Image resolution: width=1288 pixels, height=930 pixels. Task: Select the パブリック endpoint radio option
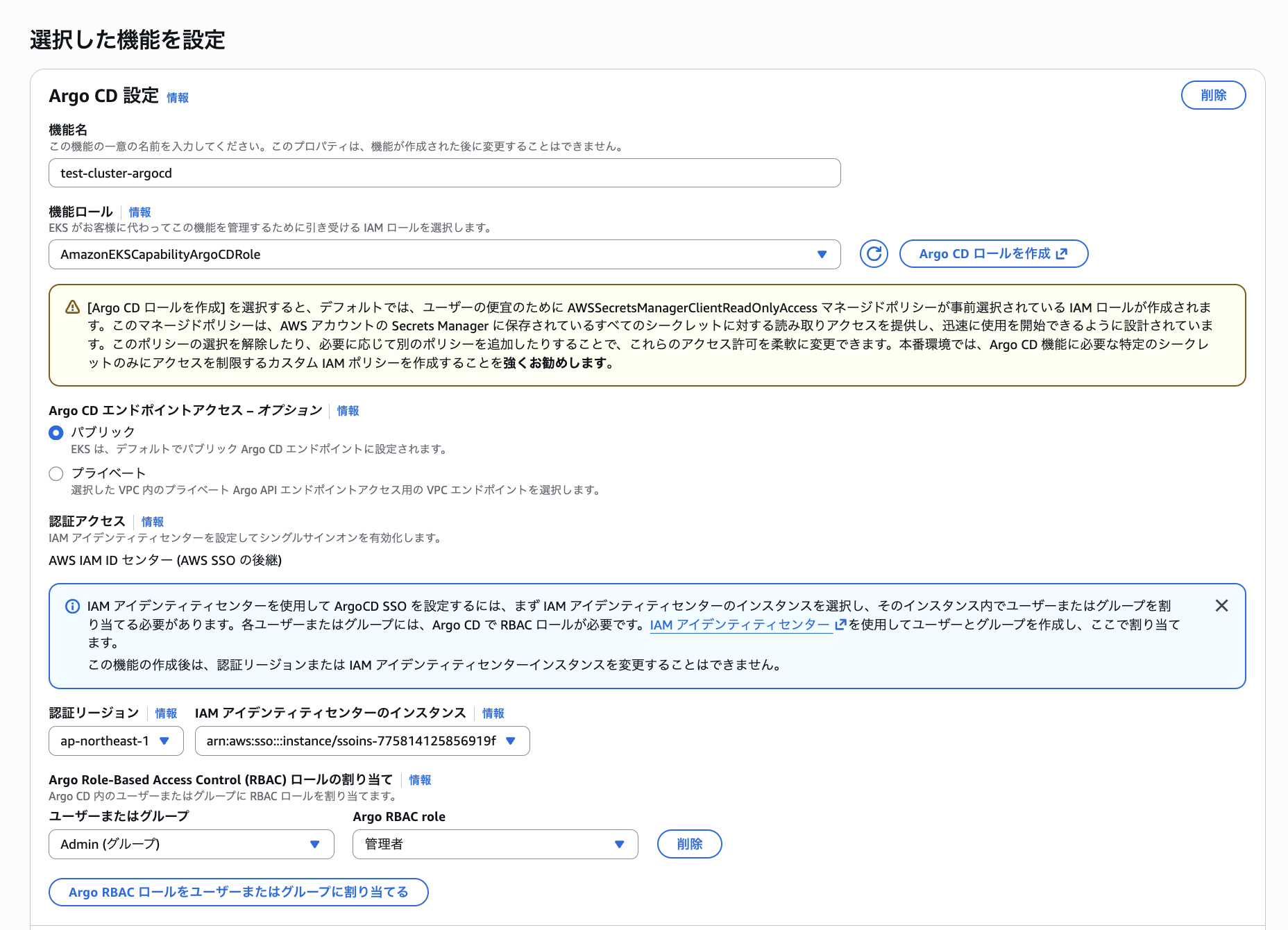click(x=56, y=433)
